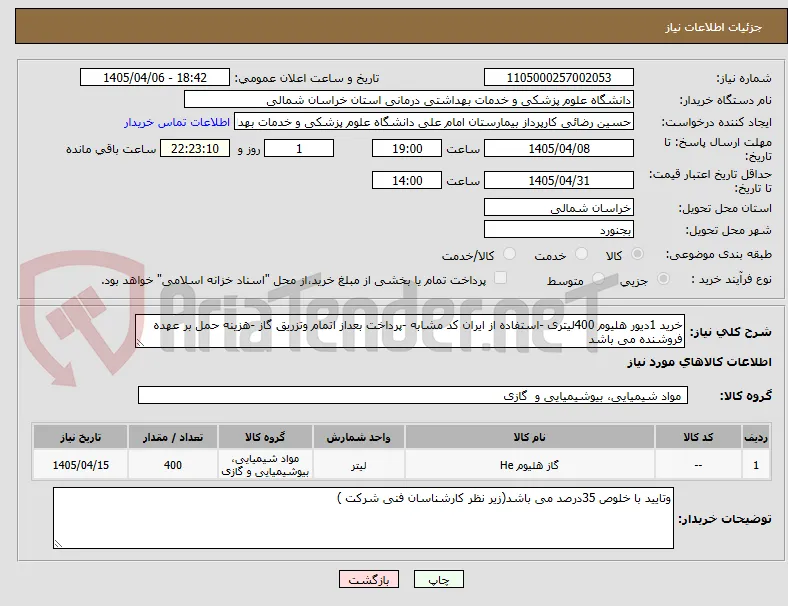This screenshot has height=606, width=788.
Task: Click the گاز هلیوم He item cell
Action: (530, 465)
